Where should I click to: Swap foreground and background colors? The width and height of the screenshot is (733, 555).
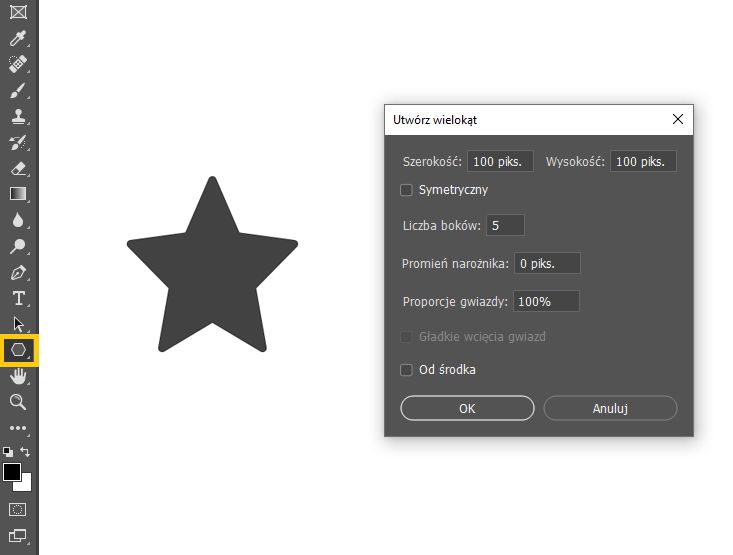(x=25, y=452)
